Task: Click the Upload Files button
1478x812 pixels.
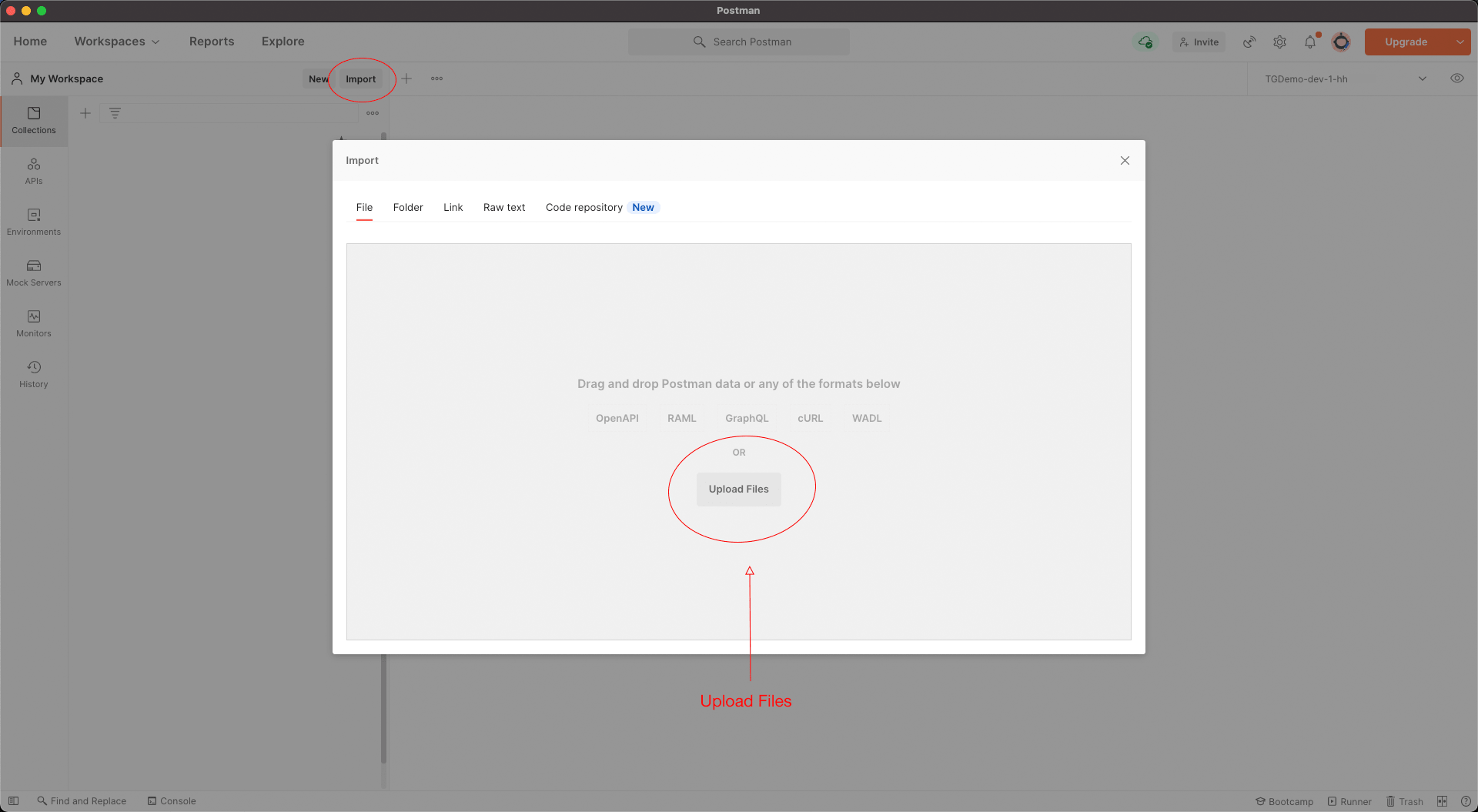Action: 738,490
